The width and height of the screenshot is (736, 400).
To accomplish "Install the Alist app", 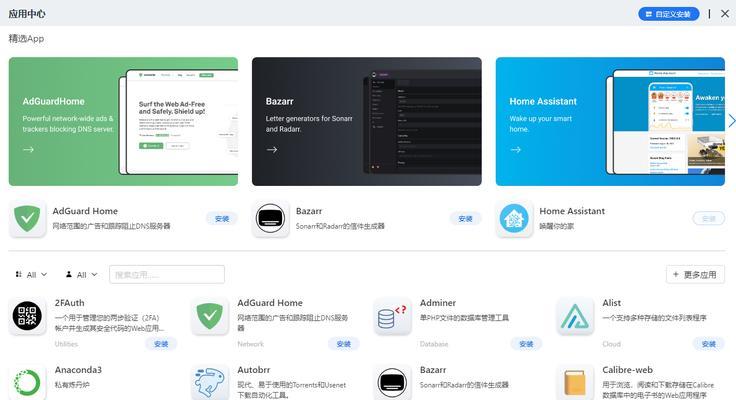I will (709, 344).
